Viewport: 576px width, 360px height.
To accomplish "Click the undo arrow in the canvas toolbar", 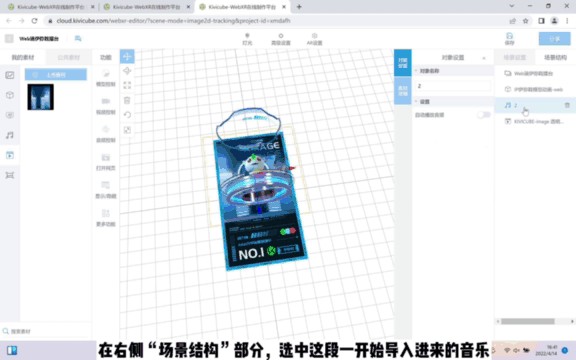I will 127,115.
